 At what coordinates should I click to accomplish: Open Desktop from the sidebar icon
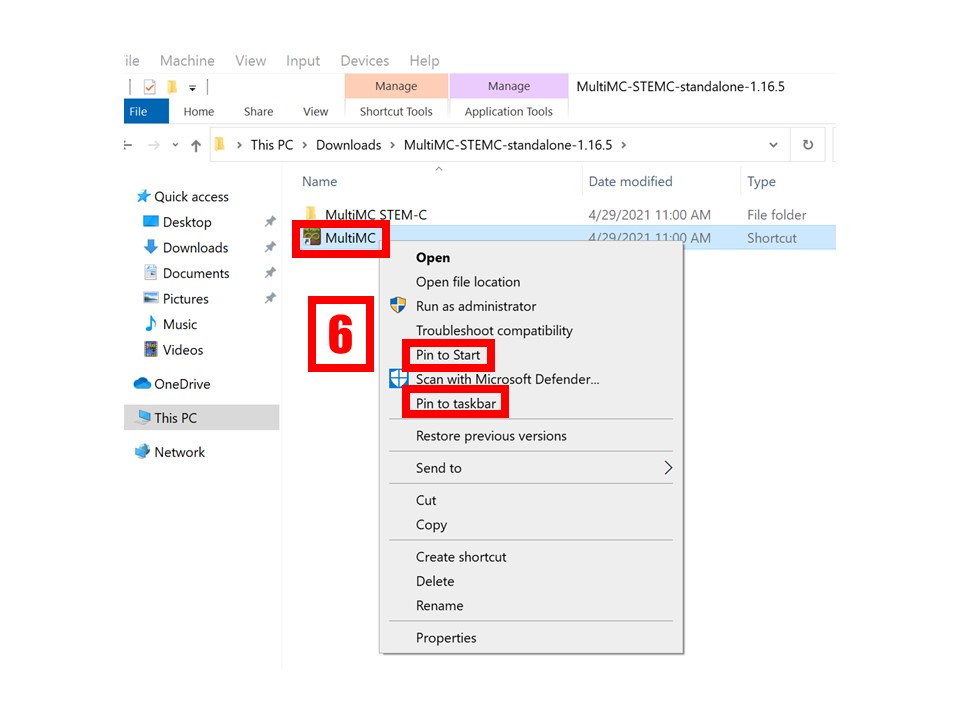point(151,221)
